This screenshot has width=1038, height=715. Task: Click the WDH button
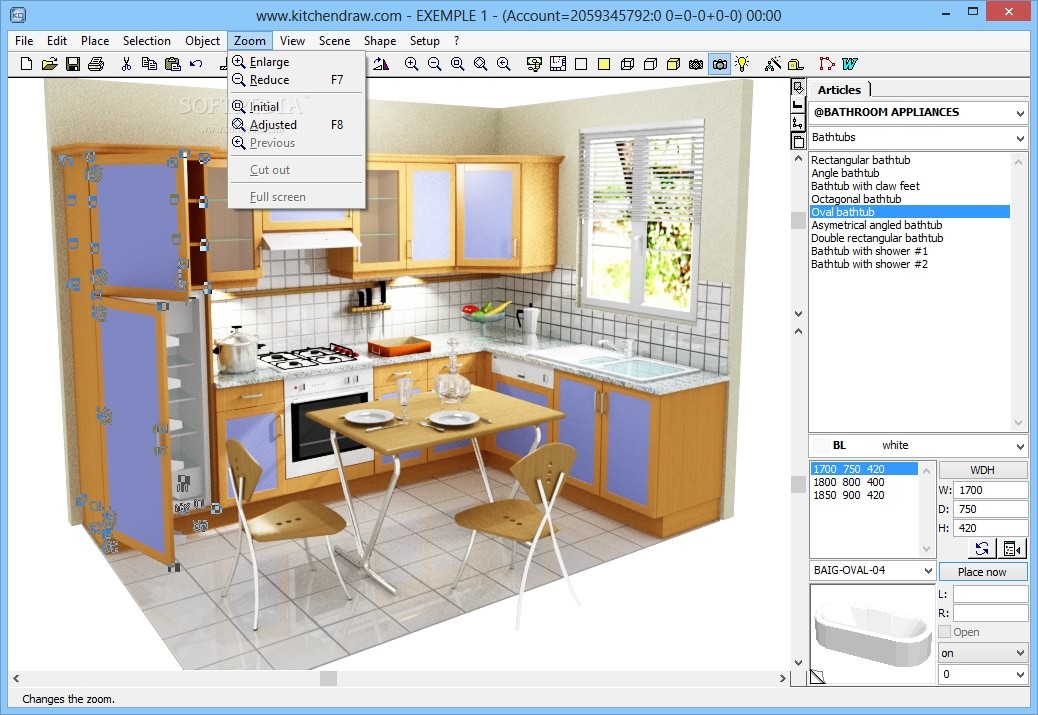point(983,470)
